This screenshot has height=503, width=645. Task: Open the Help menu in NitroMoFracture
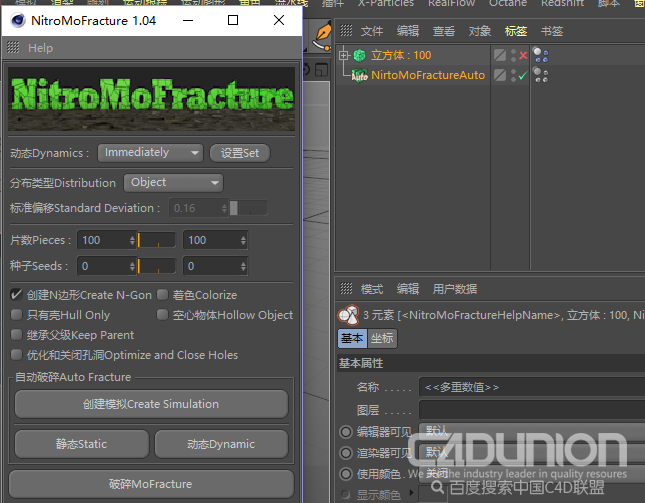(x=40, y=48)
